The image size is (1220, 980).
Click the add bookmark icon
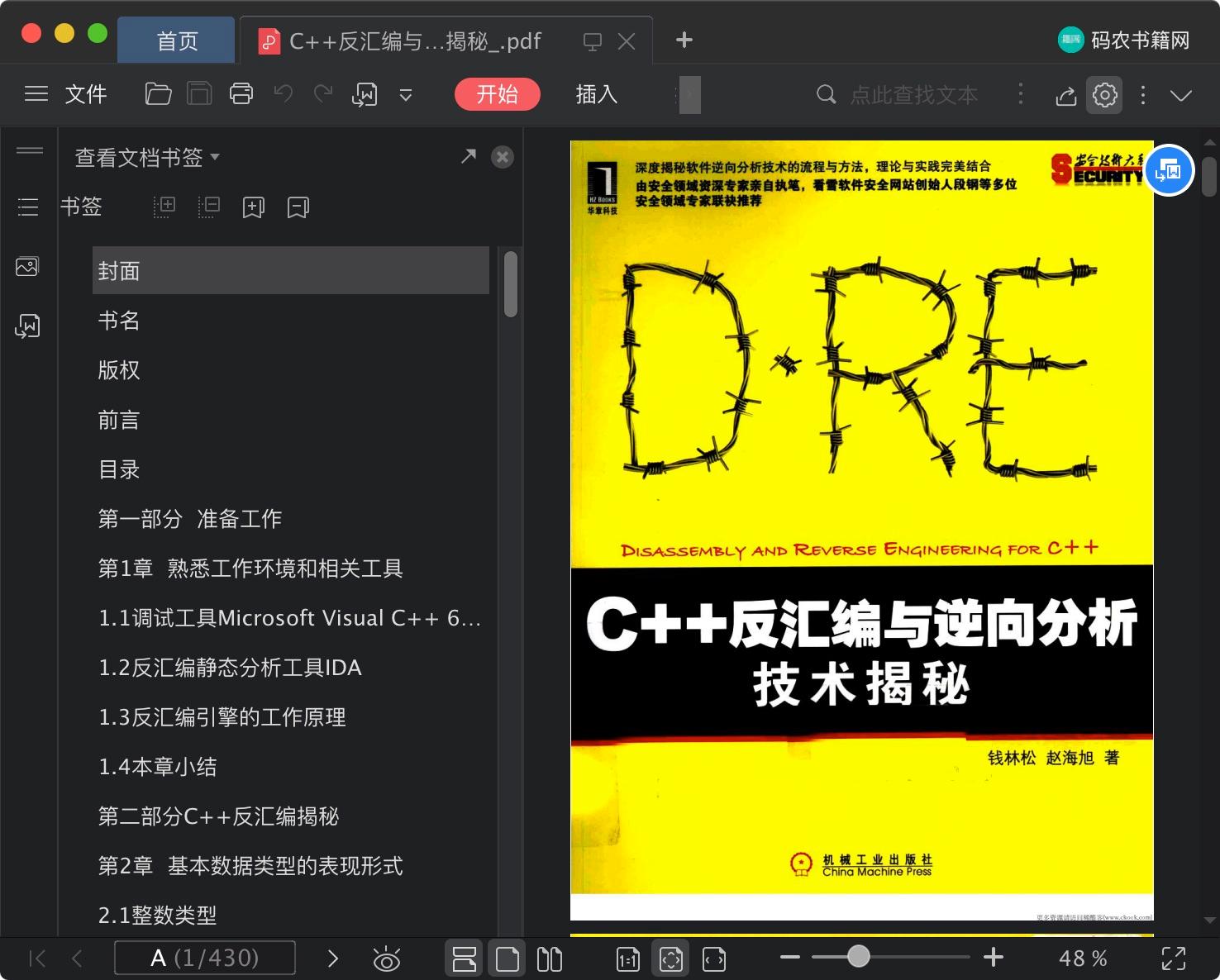point(254,207)
